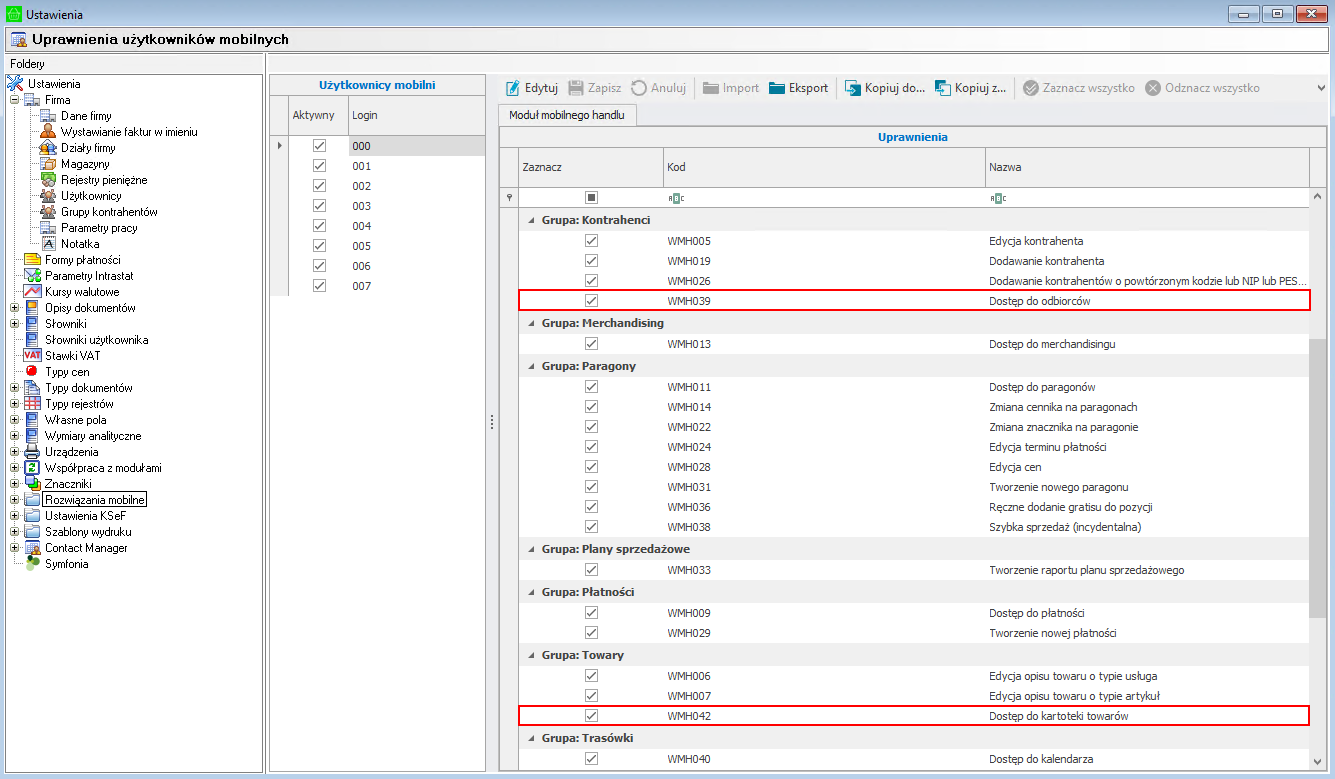Image resolution: width=1335 pixels, height=779 pixels.
Task: Open Notatka tree item
Action: [x=80, y=244]
